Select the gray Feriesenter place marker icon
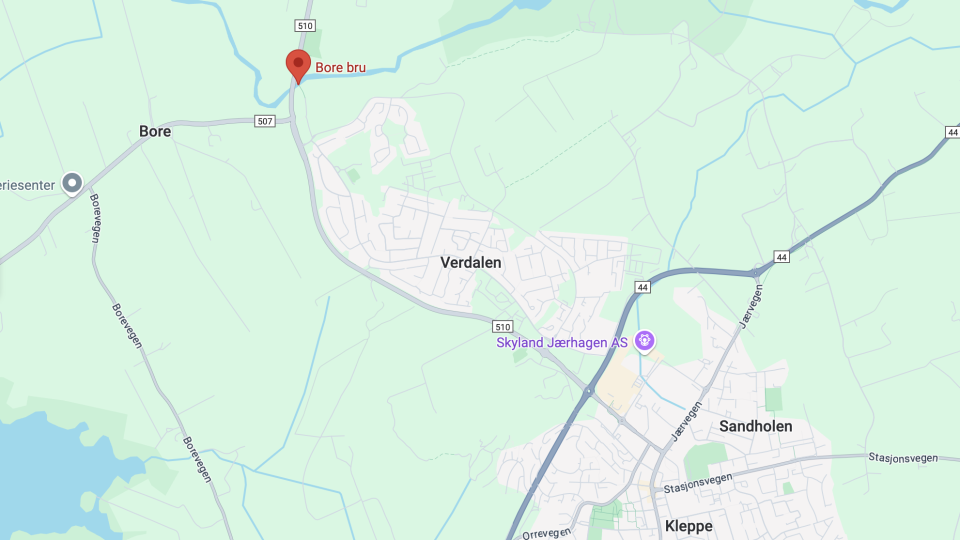This screenshot has width=960, height=540. click(x=72, y=183)
